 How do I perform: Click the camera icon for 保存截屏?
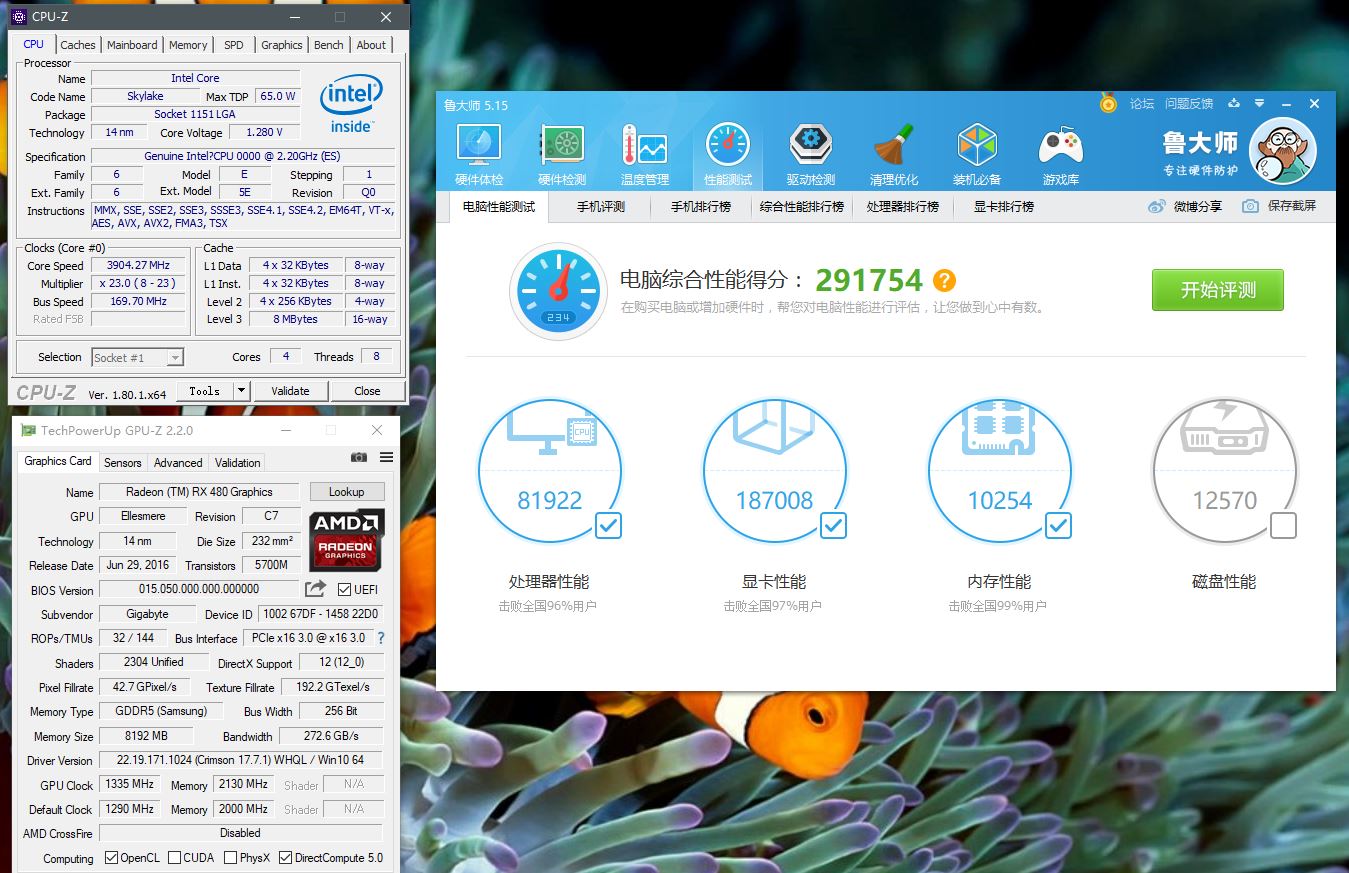pos(1250,206)
